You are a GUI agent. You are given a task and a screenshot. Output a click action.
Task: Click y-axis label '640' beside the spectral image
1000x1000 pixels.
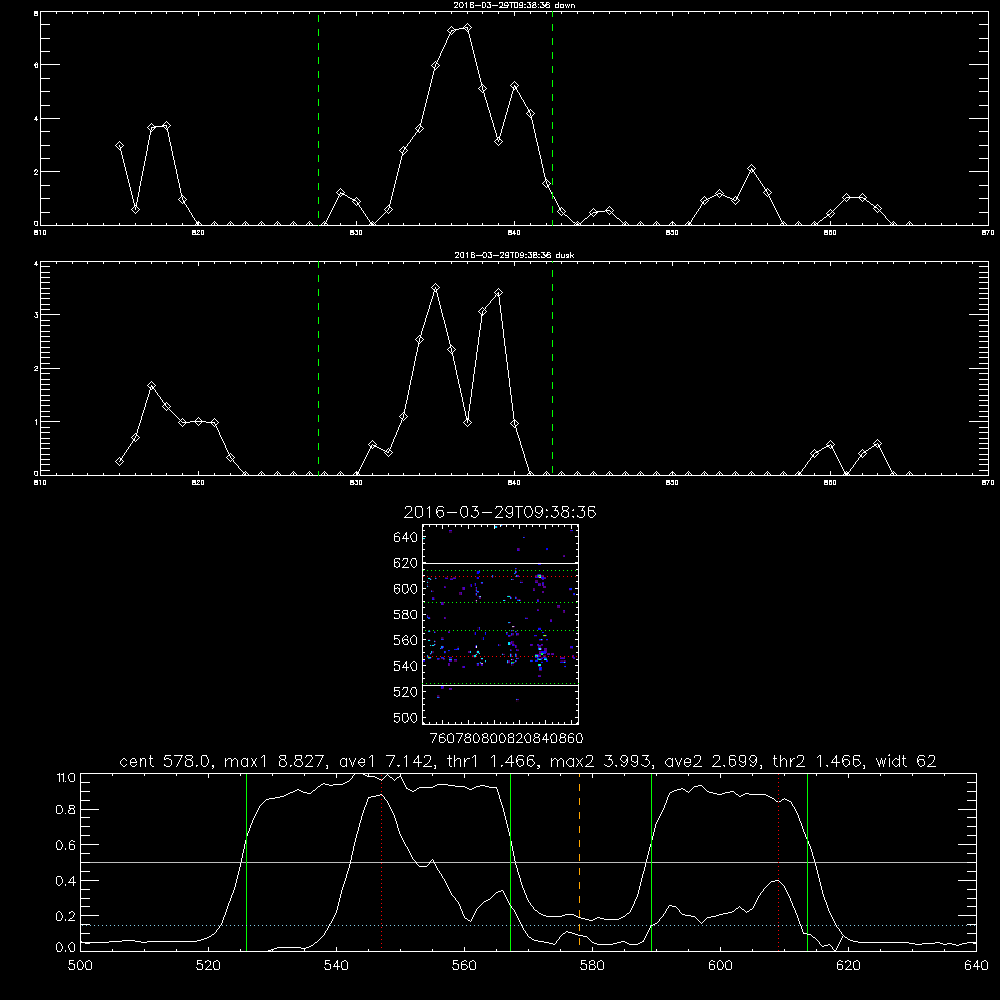[x=406, y=538]
